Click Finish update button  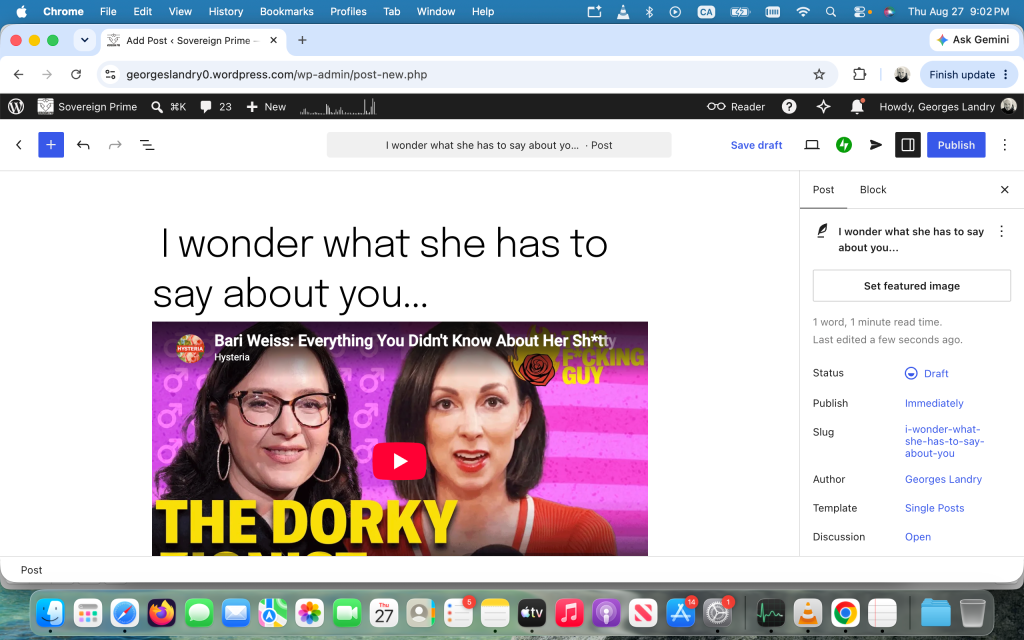coord(969,74)
